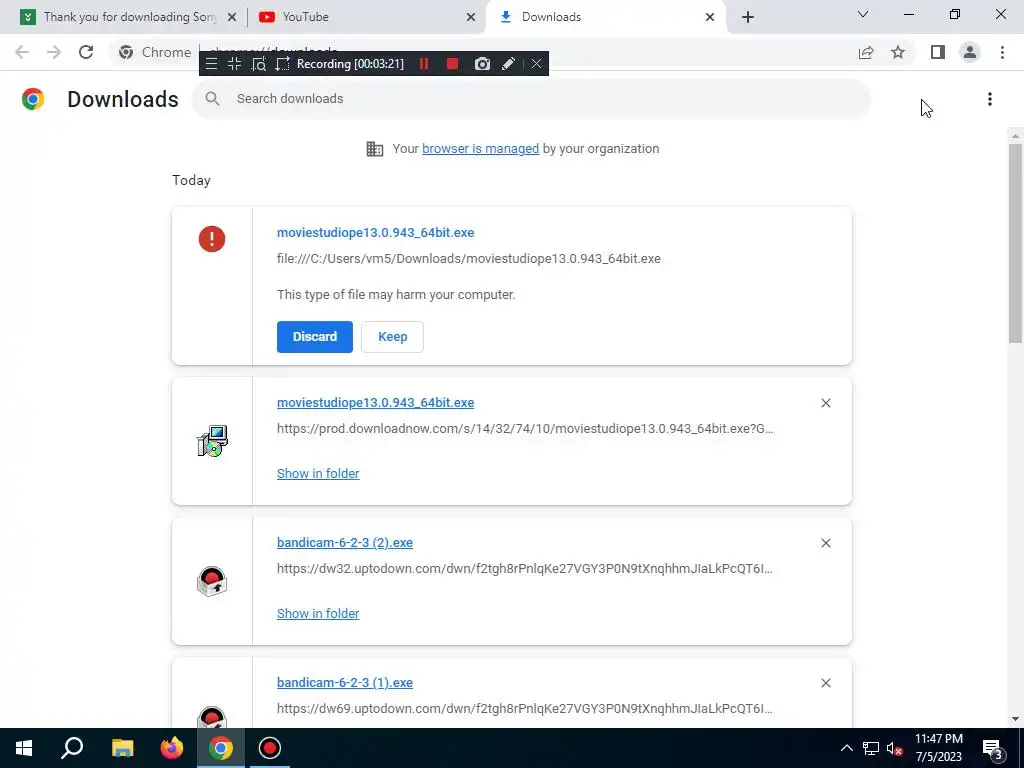Open File Explorer from taskbar
Viewport: 1024px width, 768px height.
[x=122, y=748]
